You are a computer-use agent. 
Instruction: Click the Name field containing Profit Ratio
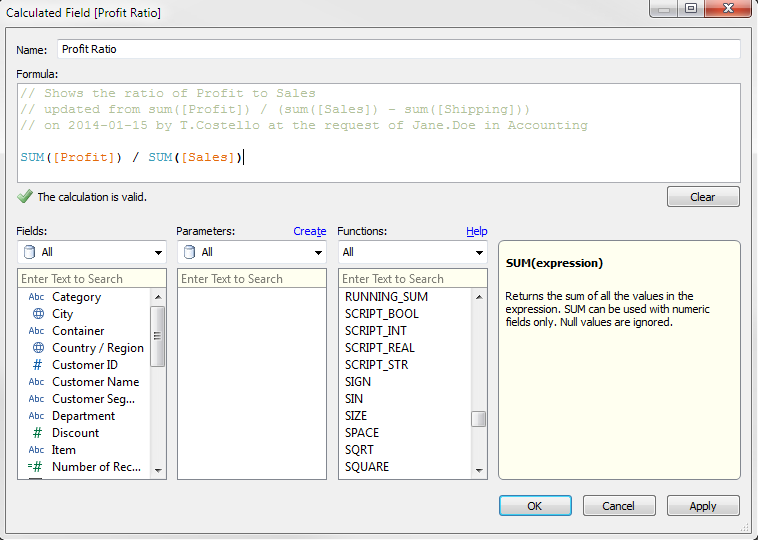pyautogui.click(x=399, y=49)
